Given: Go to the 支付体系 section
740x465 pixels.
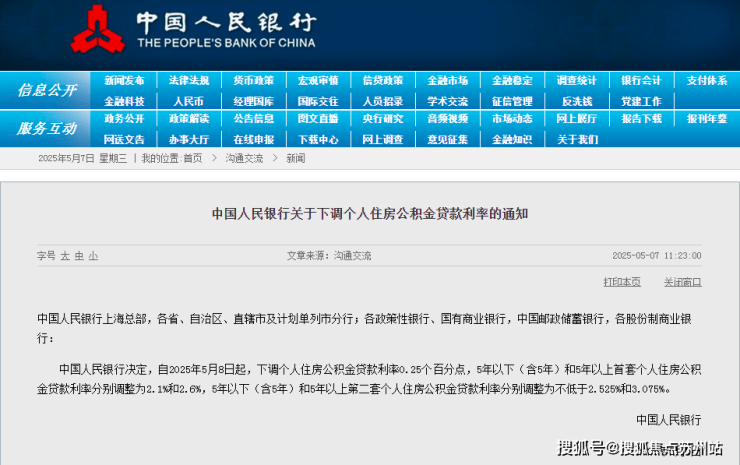Looking at the screenshot, I should (x=706, y=80).
